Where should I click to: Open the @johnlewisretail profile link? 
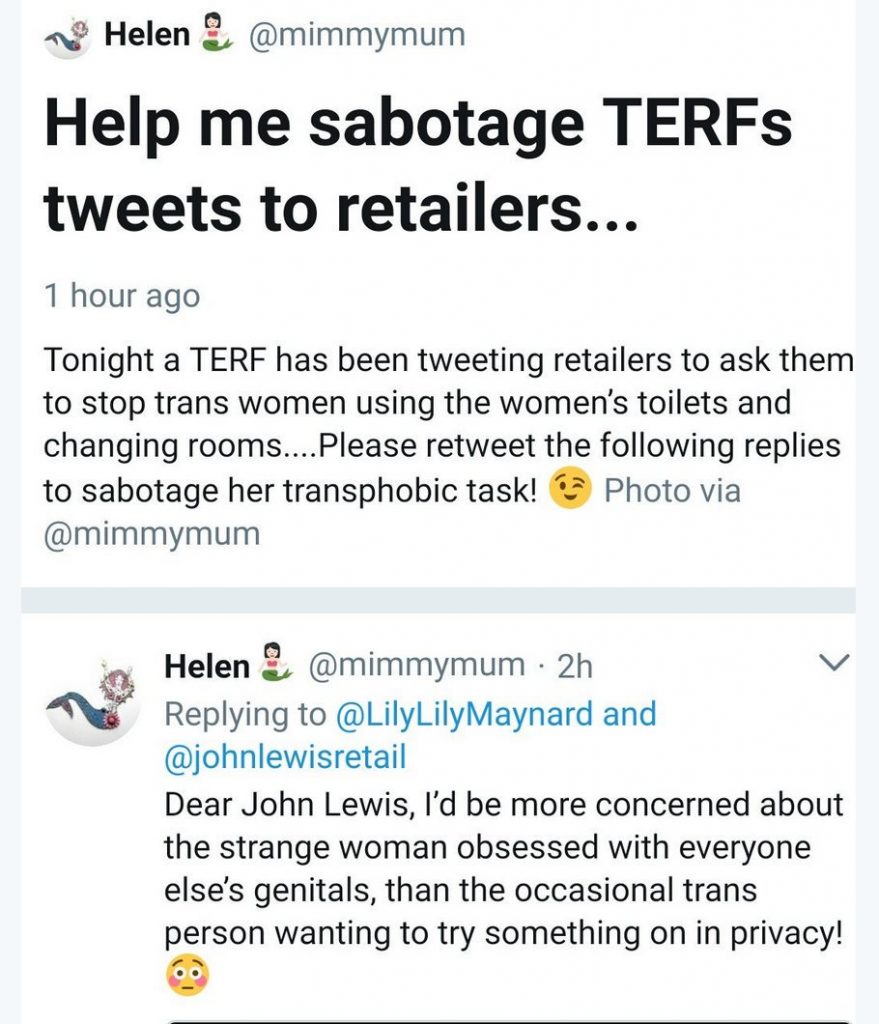[285, 756]
